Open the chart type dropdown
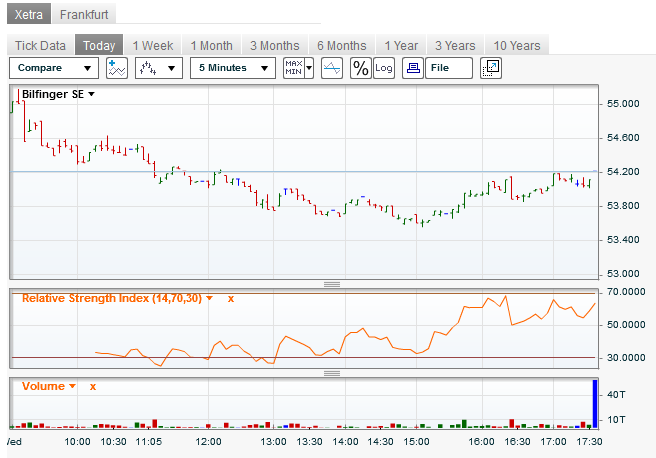Viewport: 656px width, 458px height. (x=159, y=68)
